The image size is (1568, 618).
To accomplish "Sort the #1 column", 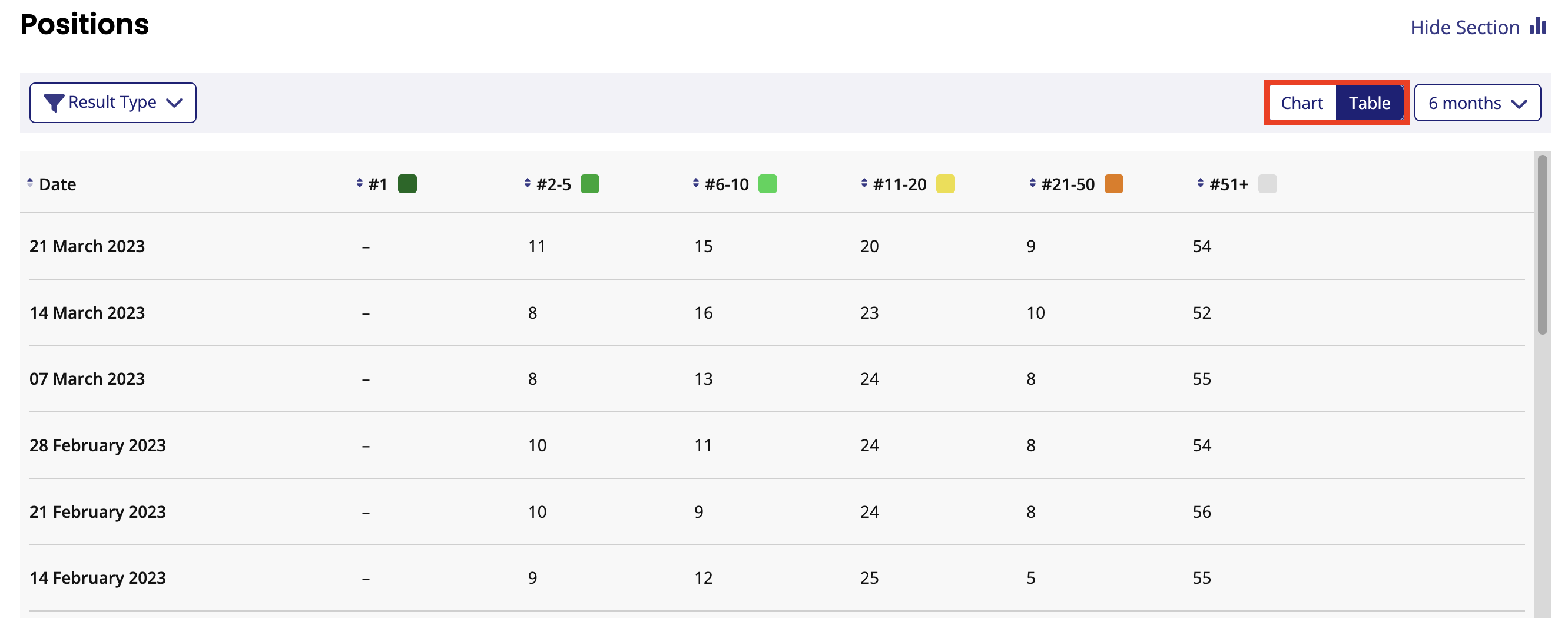I will (x=359, y=183).
